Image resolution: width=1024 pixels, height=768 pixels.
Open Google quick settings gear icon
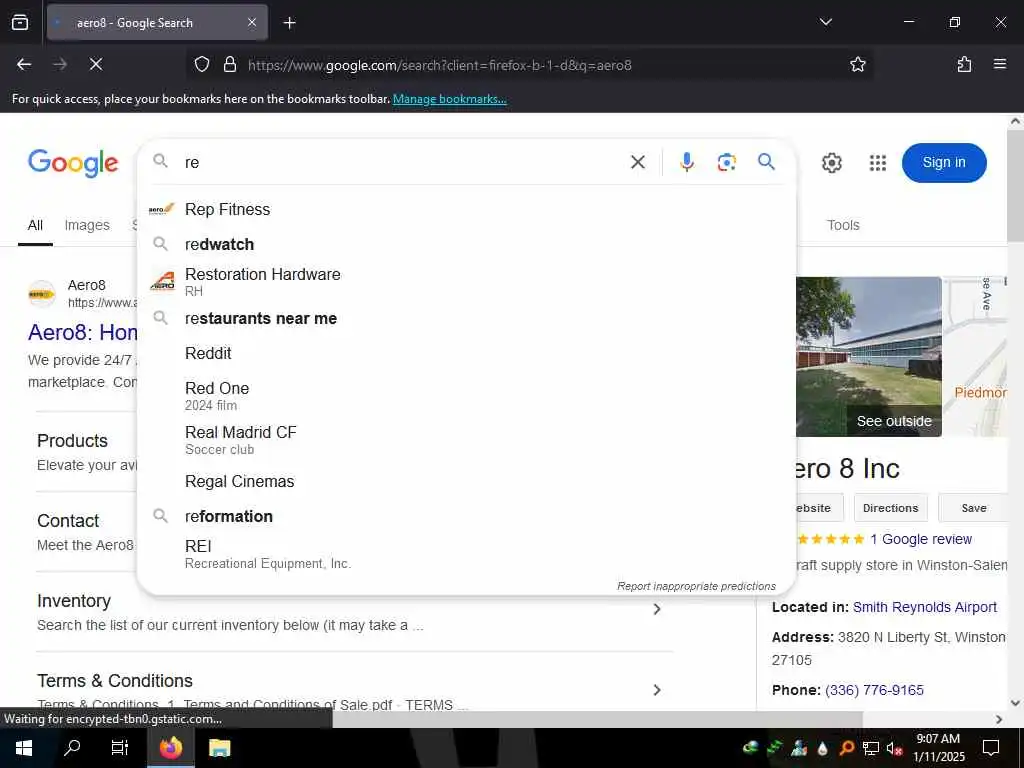click(x=831, y=163)
